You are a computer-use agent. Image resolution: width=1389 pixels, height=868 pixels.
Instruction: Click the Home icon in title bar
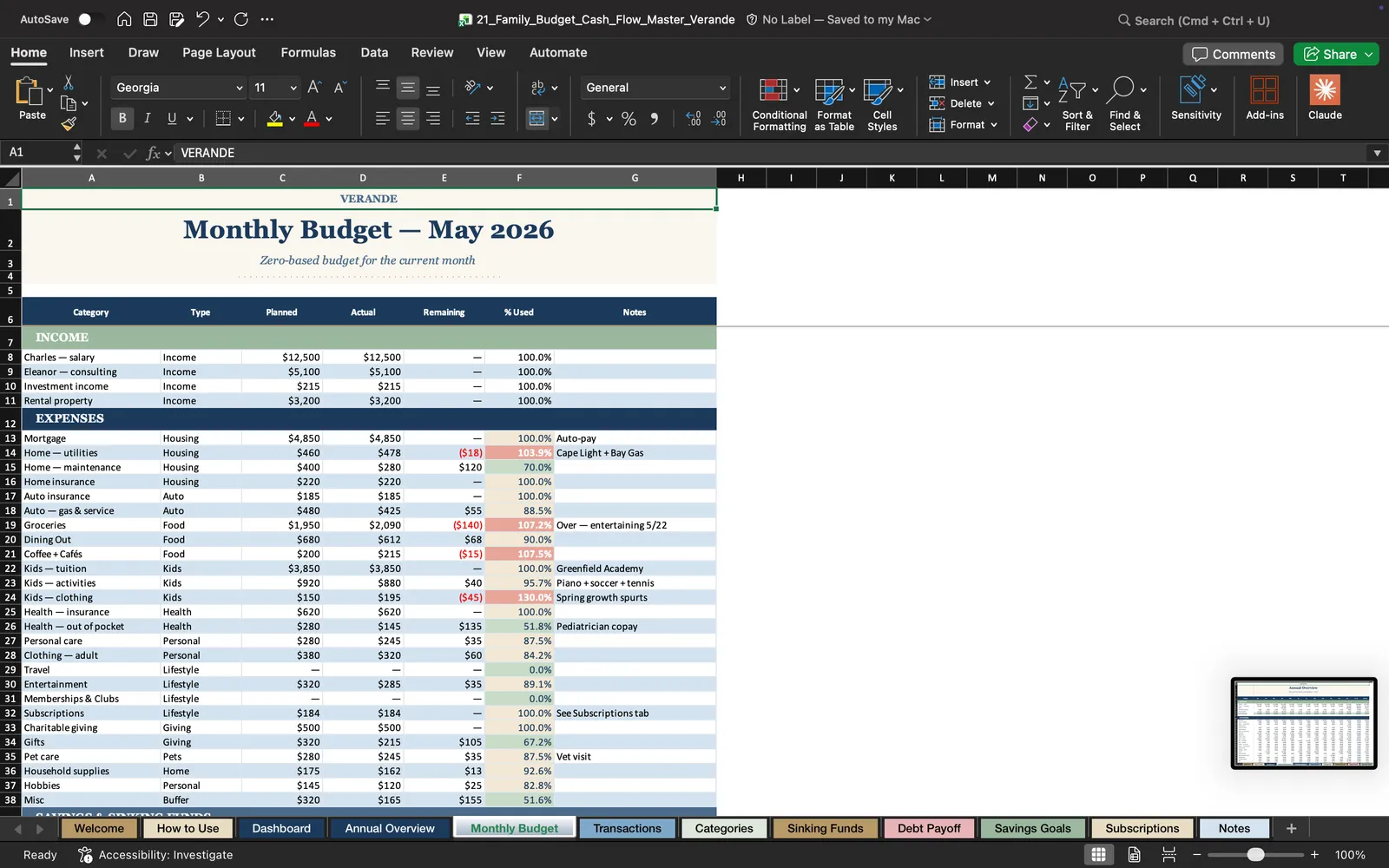tap(124, 19)
